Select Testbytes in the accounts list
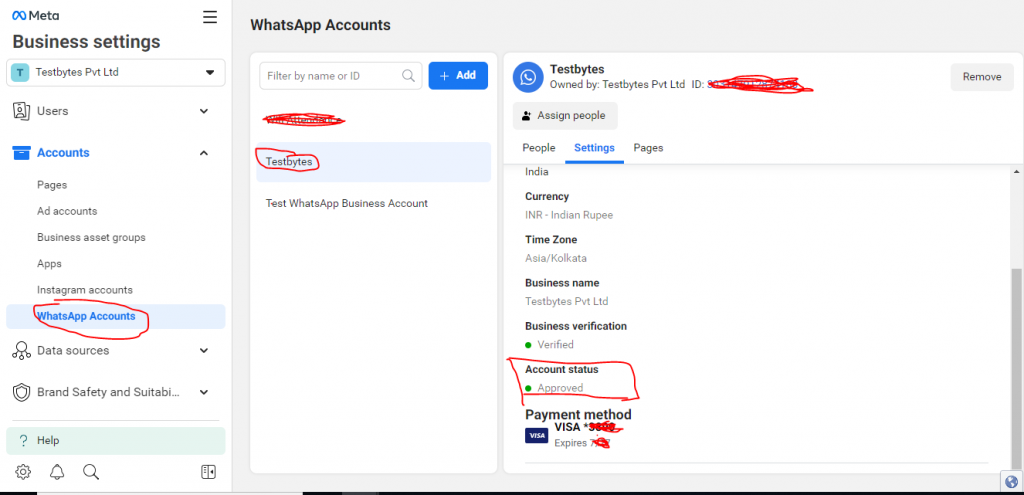Viewport: 1024px width, 495px height. [374, 162]
